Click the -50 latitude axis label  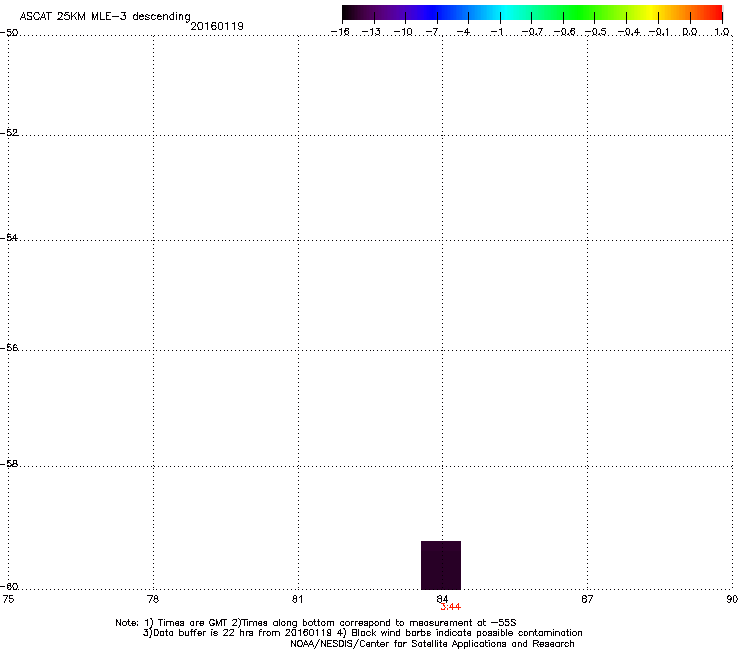coord(9,33)
